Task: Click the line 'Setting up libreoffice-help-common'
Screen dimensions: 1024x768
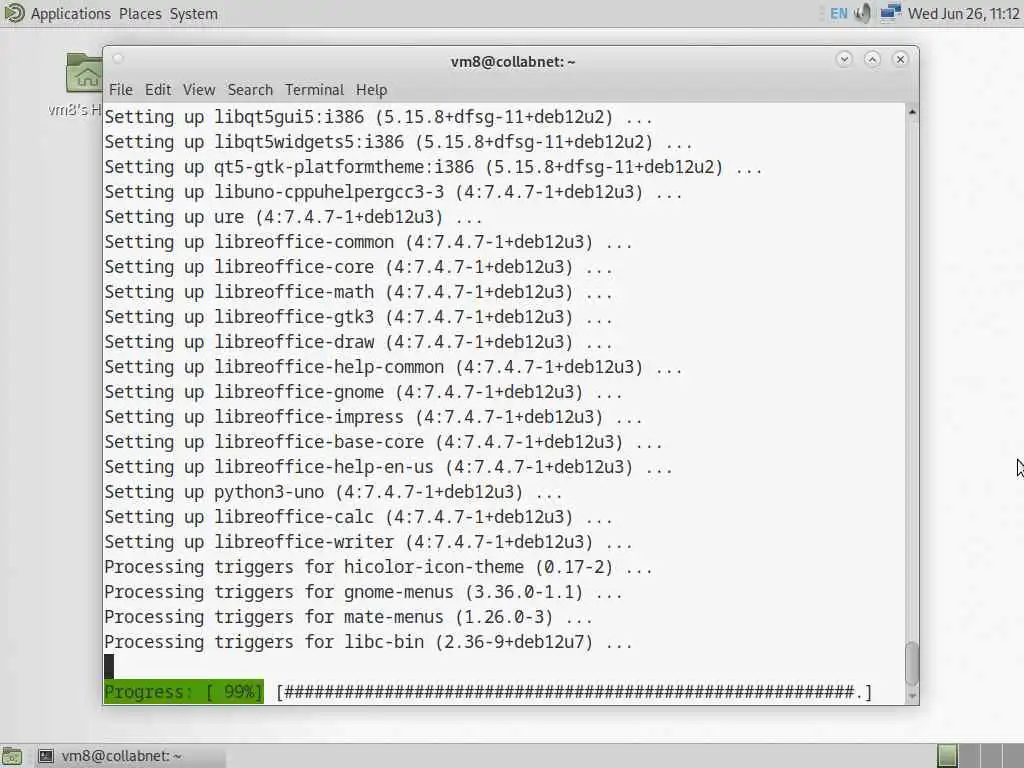Action: pos(394,367)
